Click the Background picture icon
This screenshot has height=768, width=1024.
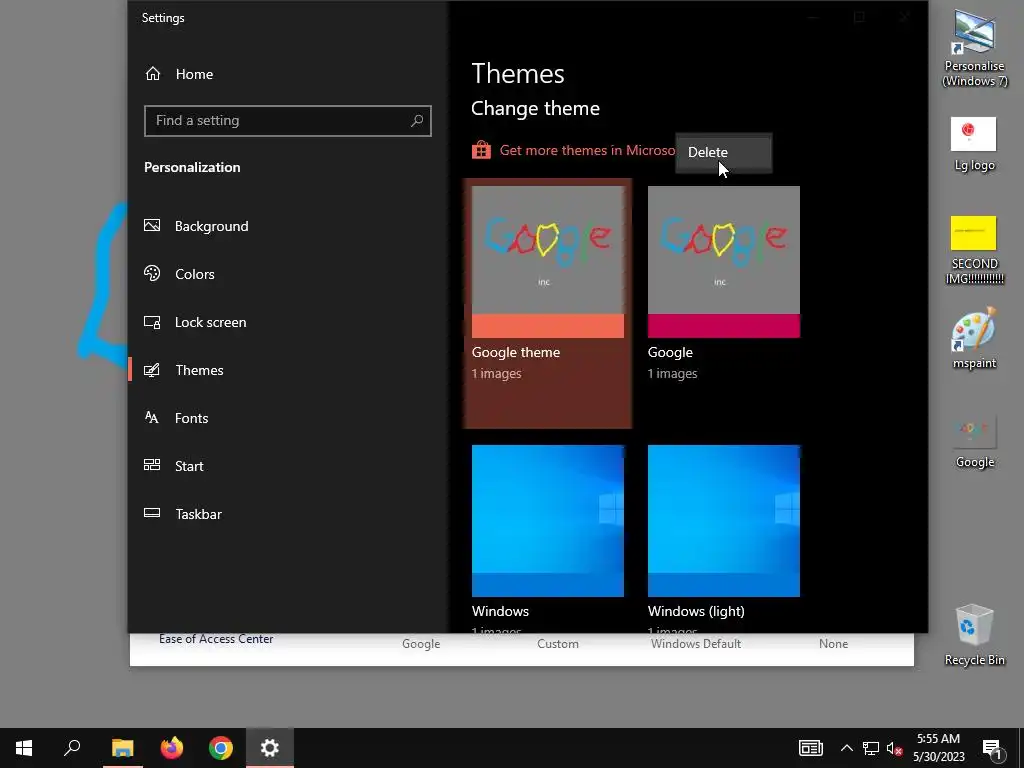pos(152,225)
